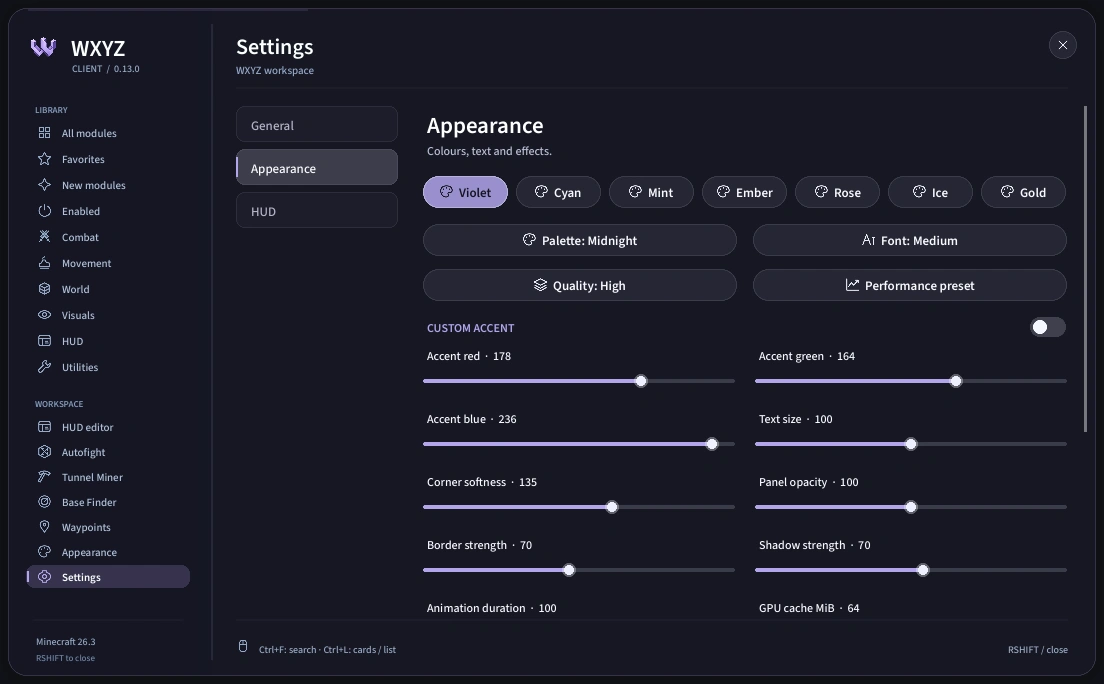Viewport: 1104px width, 684px height.
Task: Click the HUD editor icon
Action: (44, 427)
